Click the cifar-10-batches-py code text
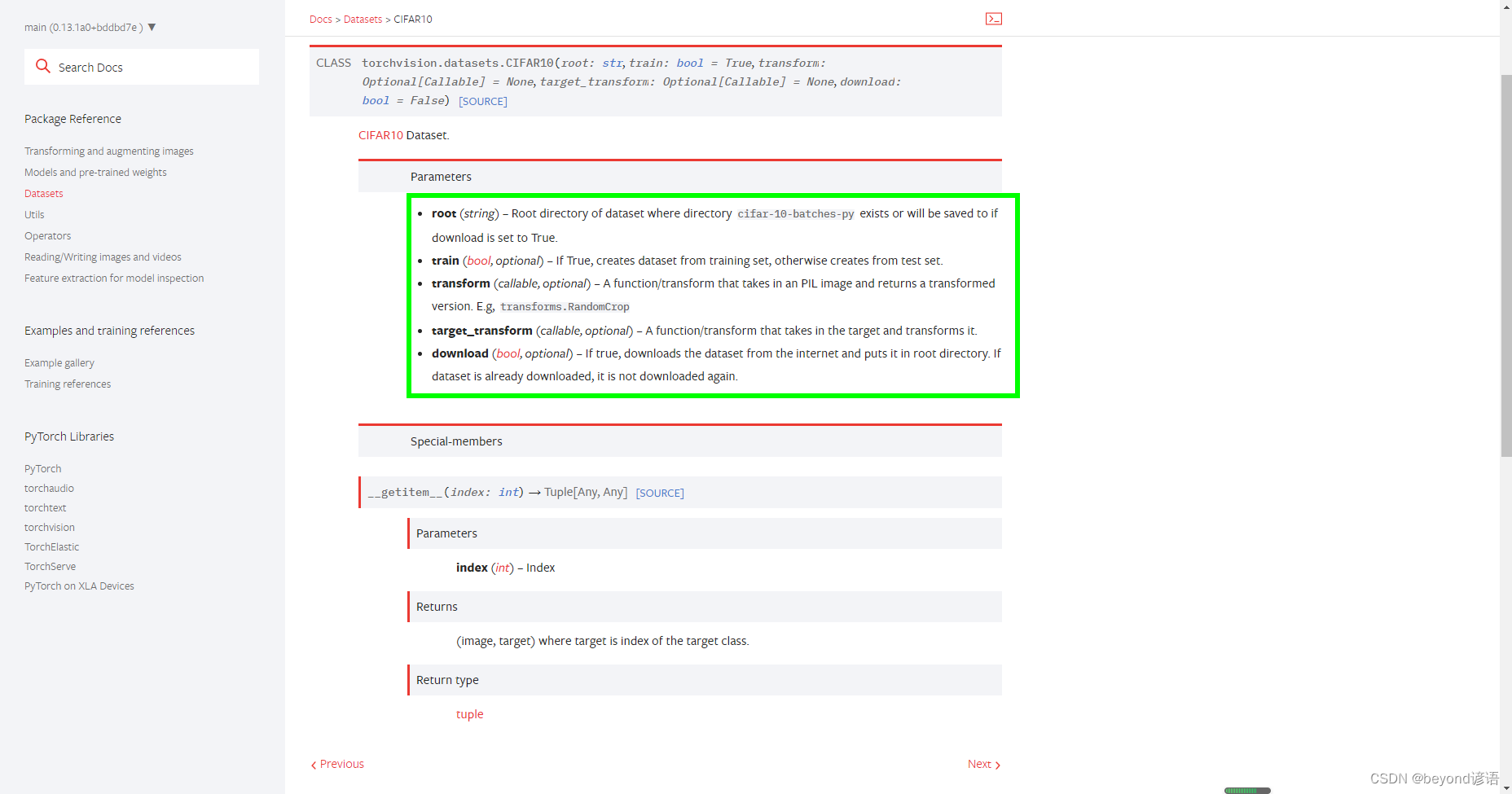The image size is (1512, 794). tap(795, 214)
